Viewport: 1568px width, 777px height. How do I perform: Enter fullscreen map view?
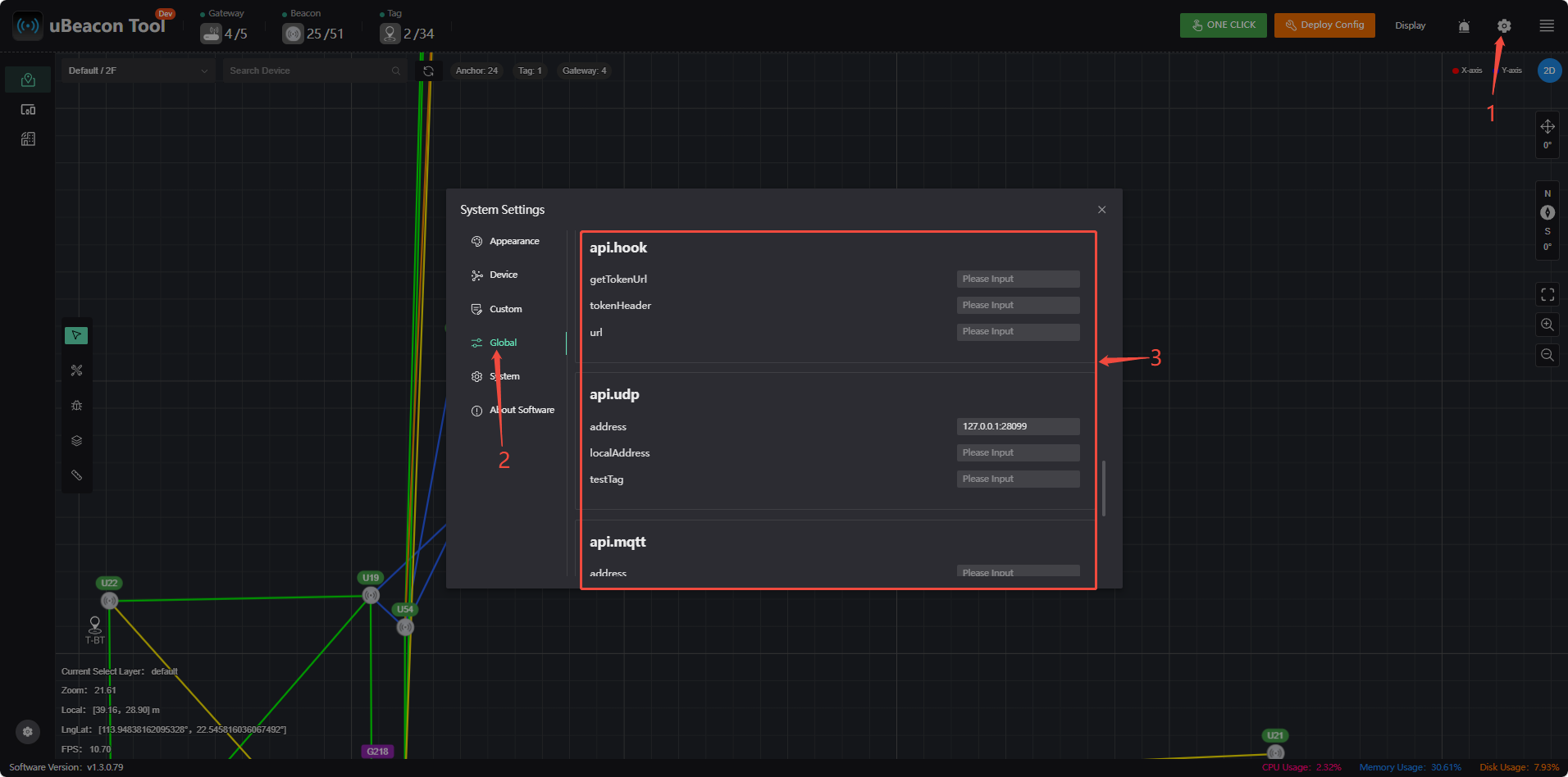point(1547,294)
